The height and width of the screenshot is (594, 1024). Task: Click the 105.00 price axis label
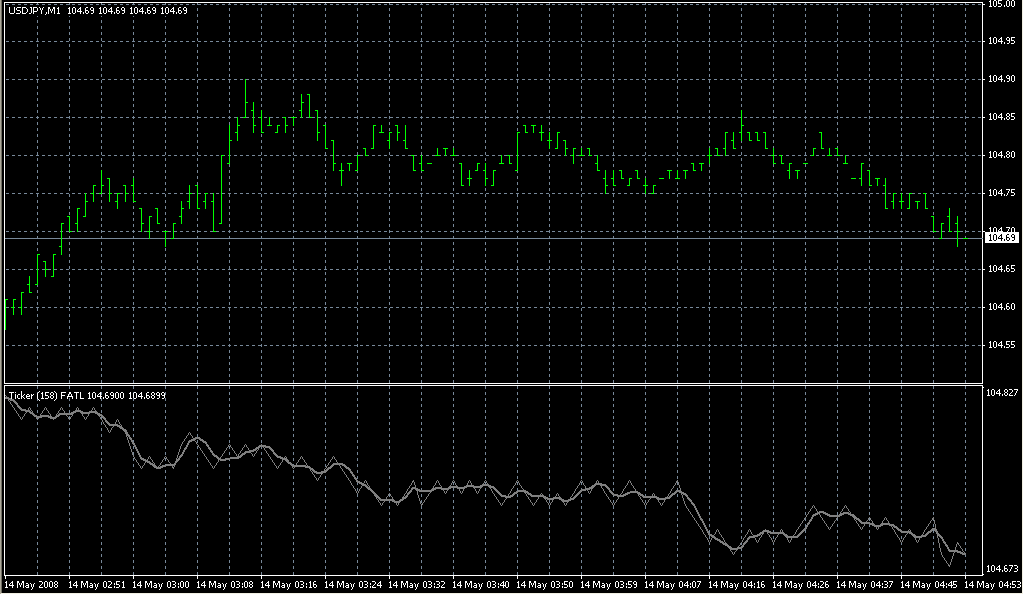[x=1002, y=5]
